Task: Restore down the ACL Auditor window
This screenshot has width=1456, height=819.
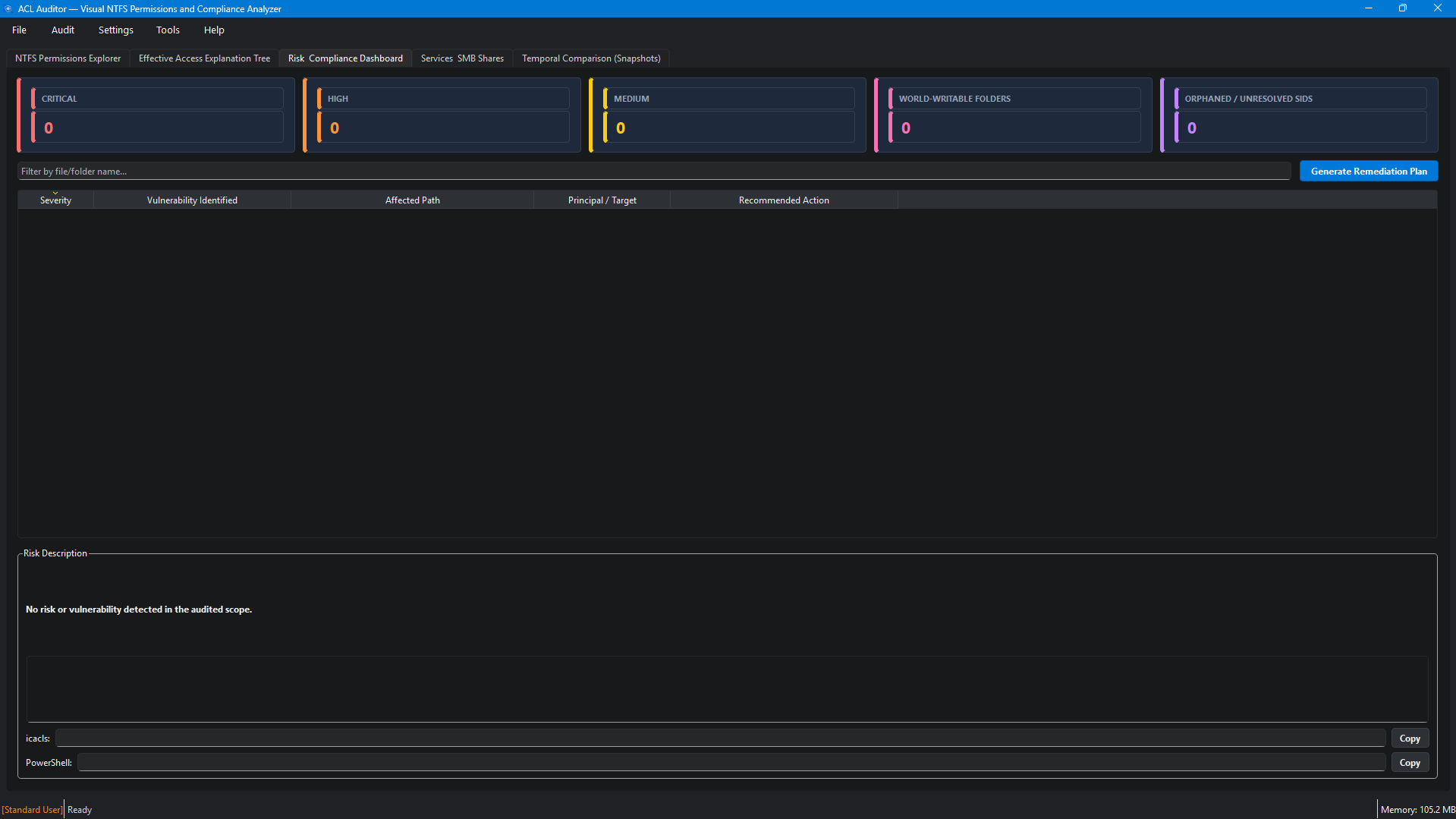Action: [1403, 8]
